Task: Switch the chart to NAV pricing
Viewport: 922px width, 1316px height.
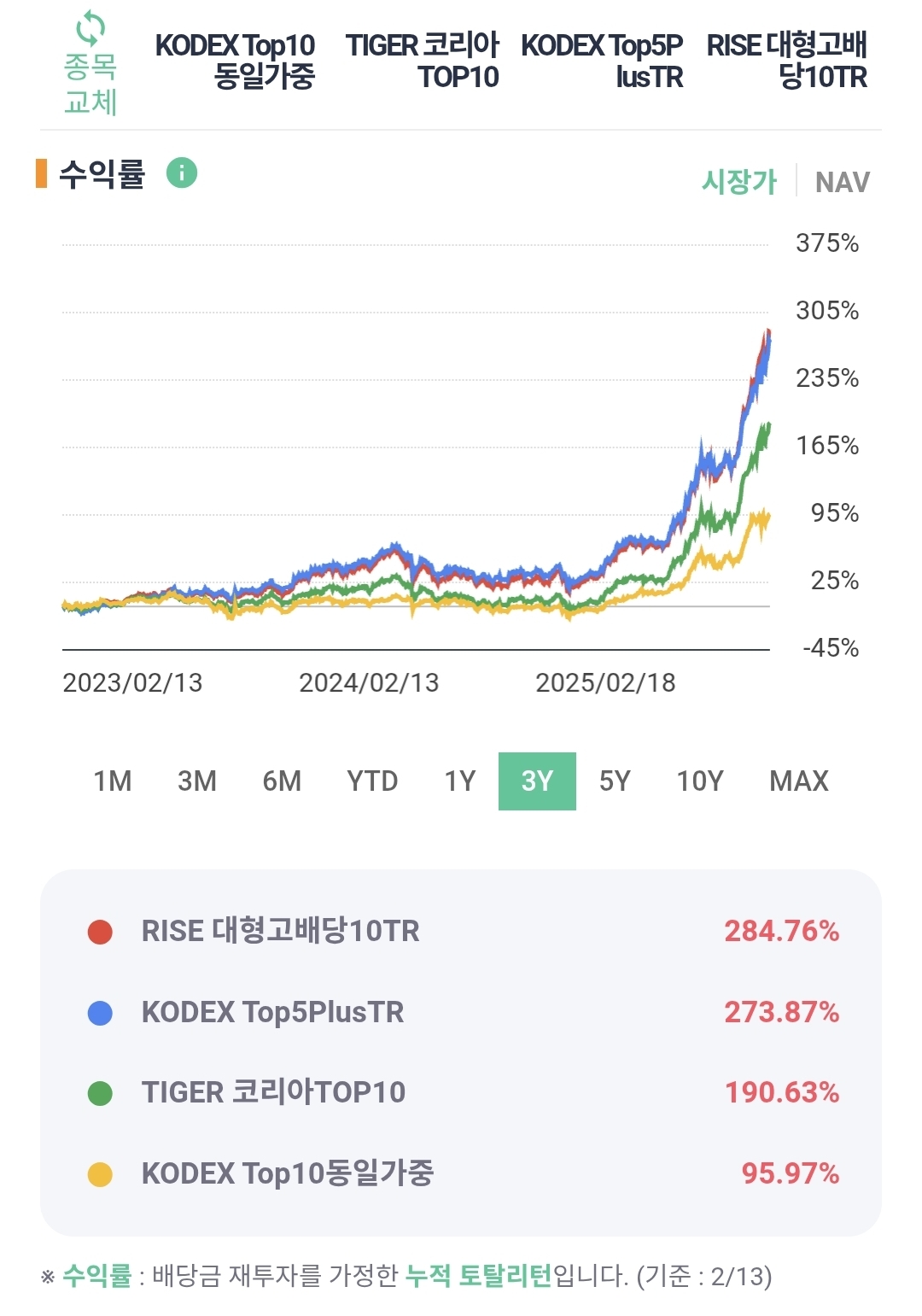Action: coord(842,182)
